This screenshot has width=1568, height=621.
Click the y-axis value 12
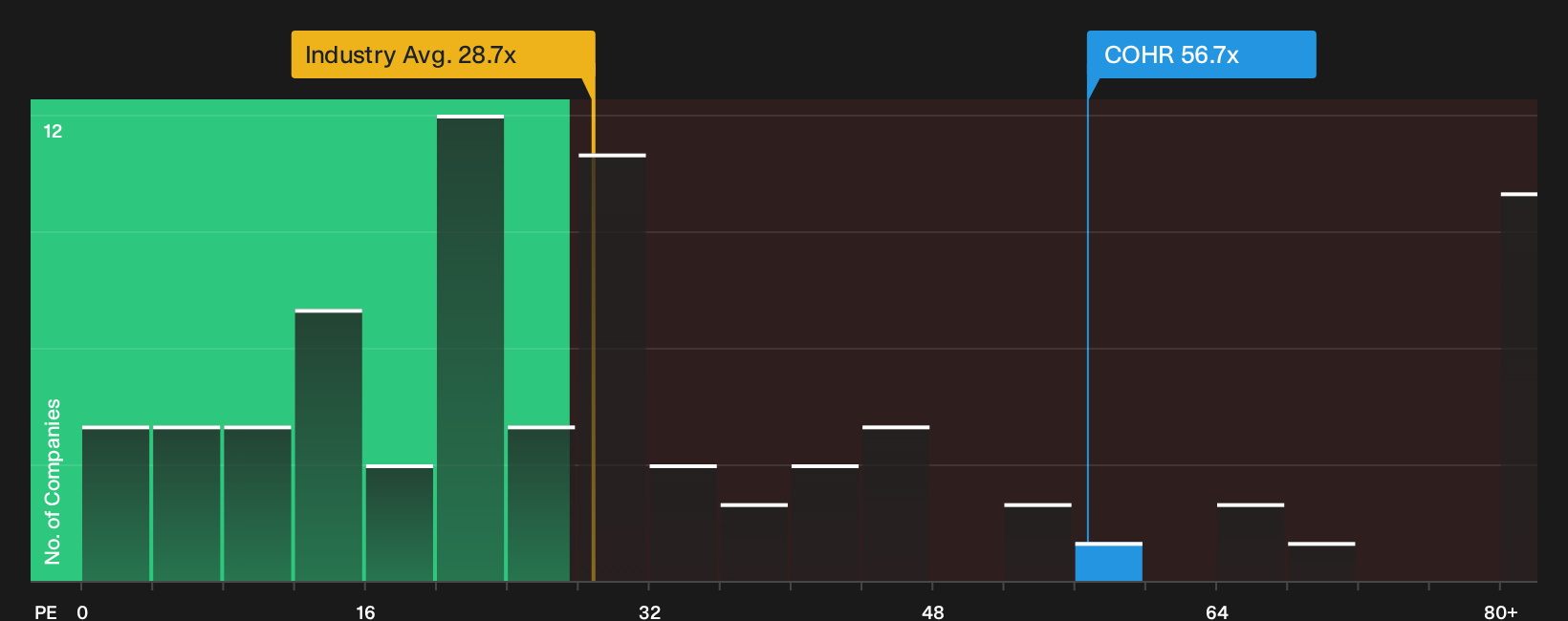(x=53, y=131)
